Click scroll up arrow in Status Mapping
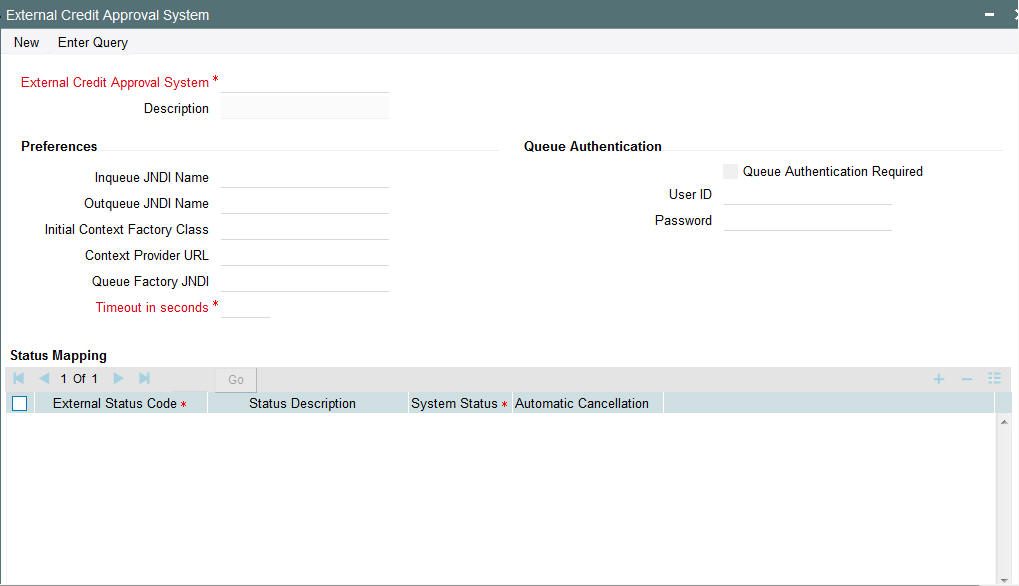The width and height of the screenshot is (1019, 586). (x=1004, y=422)
